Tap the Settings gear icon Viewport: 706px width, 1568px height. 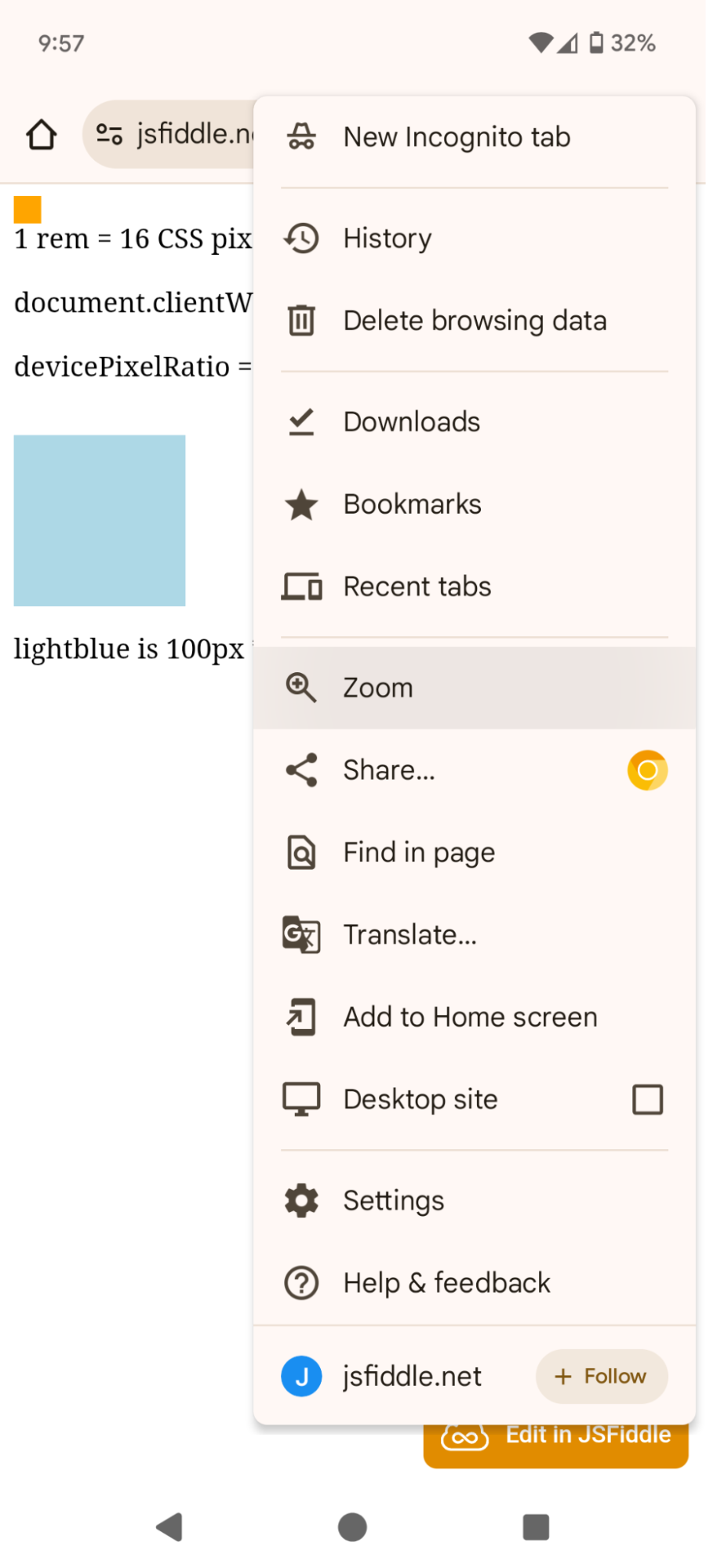[x=301, y=1201]
